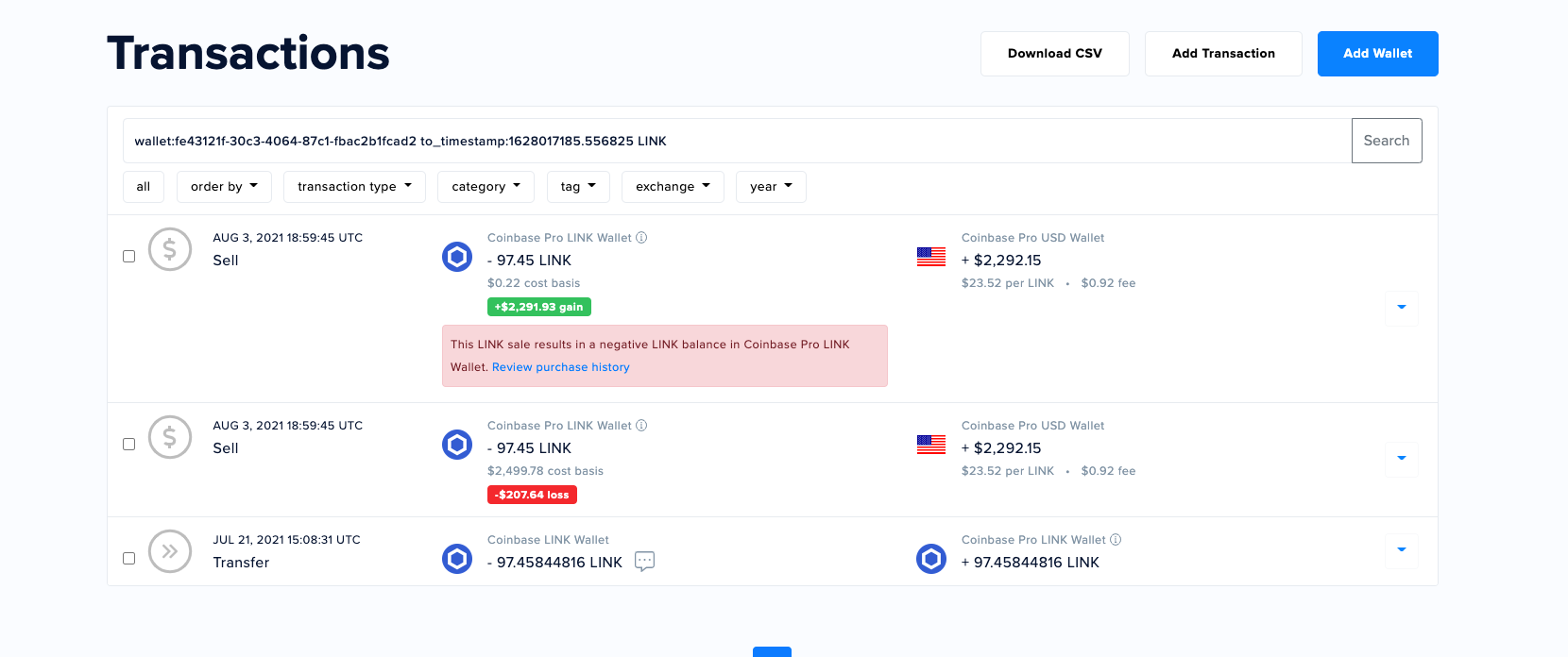The image size is (1568, 657).
Task: Click the + $2,292.15 amount in the loss row
Action: click(x=1001, y=448)
